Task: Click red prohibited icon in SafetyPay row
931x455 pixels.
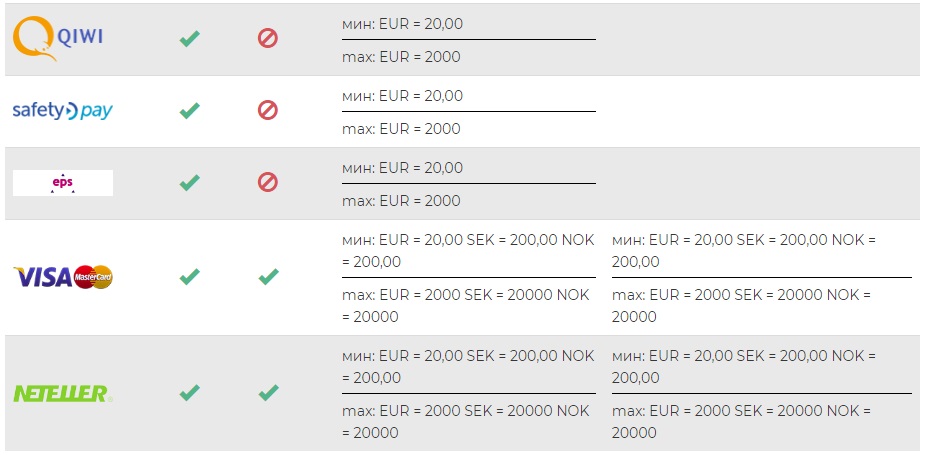Action: point(268,111)
